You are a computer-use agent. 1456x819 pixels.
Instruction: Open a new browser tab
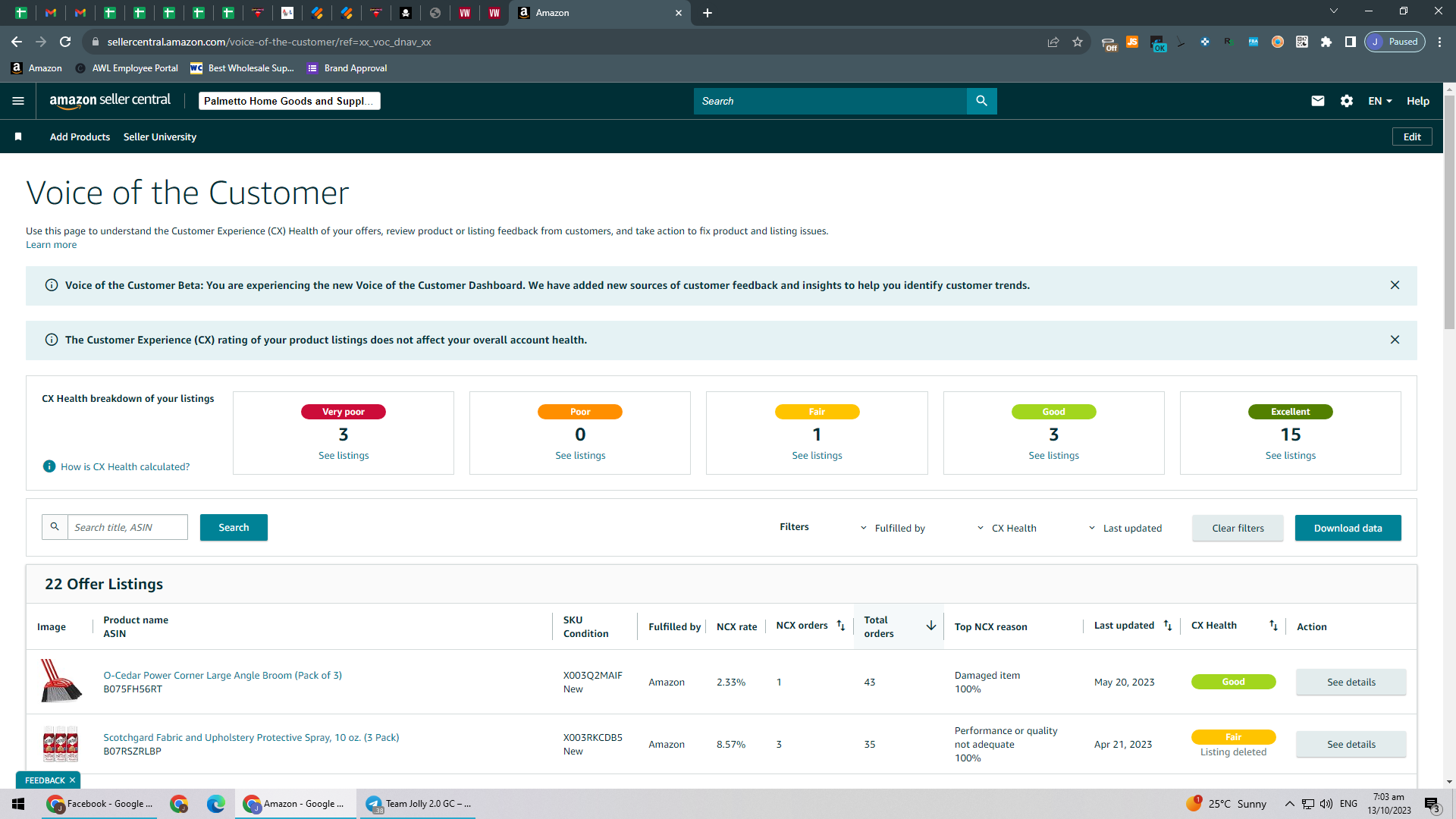(x=708, y=13)
